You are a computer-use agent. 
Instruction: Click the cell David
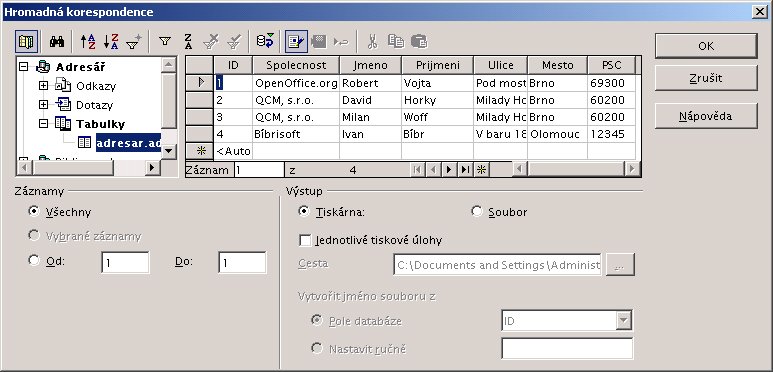(x=370, y=100)
